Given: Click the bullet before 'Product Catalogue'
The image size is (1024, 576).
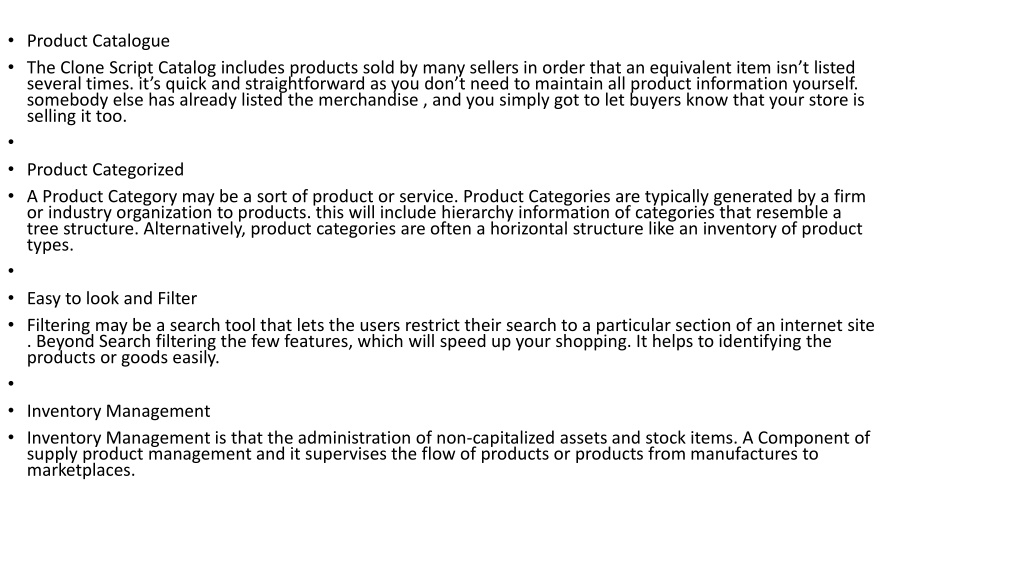Looking at the screenshot, I should [11, 40].
